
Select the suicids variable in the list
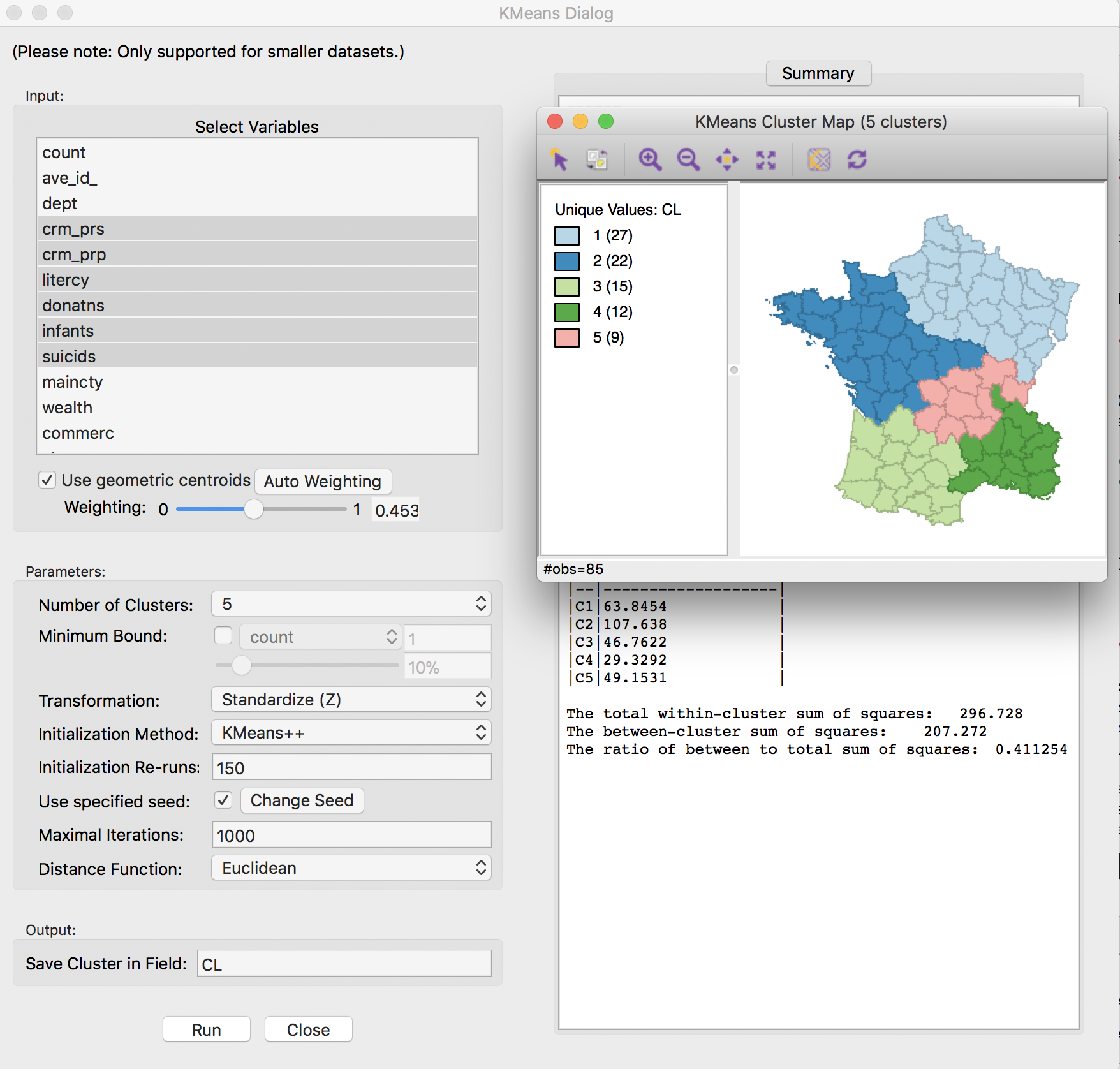tap(69, 356)
